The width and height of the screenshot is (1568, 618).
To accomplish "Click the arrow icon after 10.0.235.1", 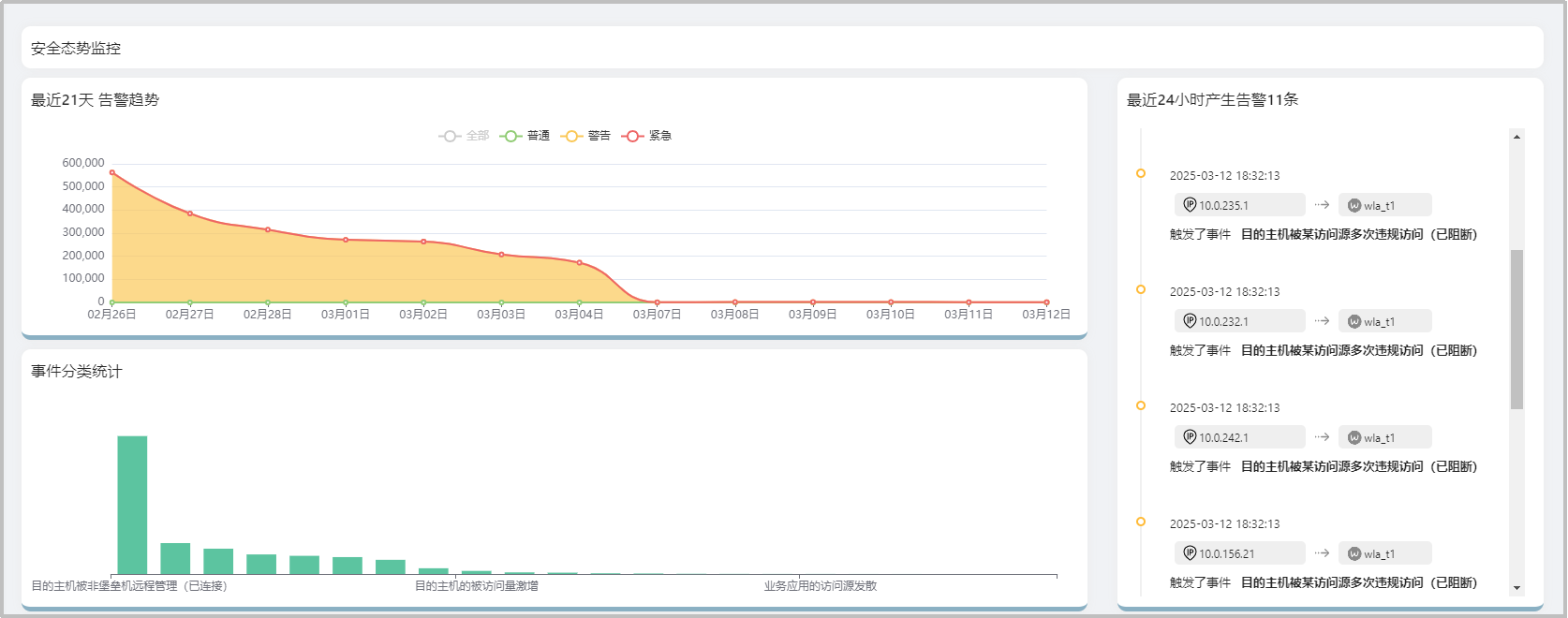I will [1322, 204].
